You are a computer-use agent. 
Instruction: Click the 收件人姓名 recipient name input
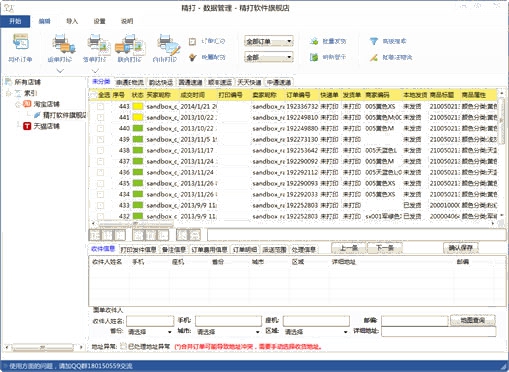click(x=150, y=321)
